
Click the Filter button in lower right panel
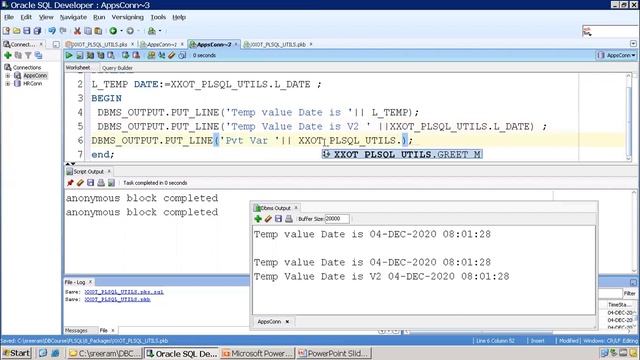pos(629,293)
